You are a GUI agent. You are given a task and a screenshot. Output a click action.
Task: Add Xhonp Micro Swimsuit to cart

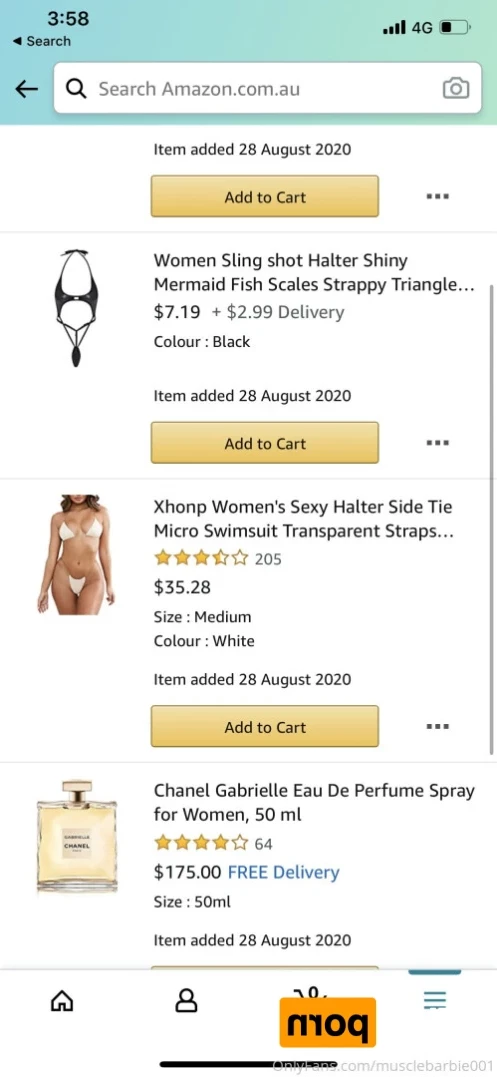[265, 727]
